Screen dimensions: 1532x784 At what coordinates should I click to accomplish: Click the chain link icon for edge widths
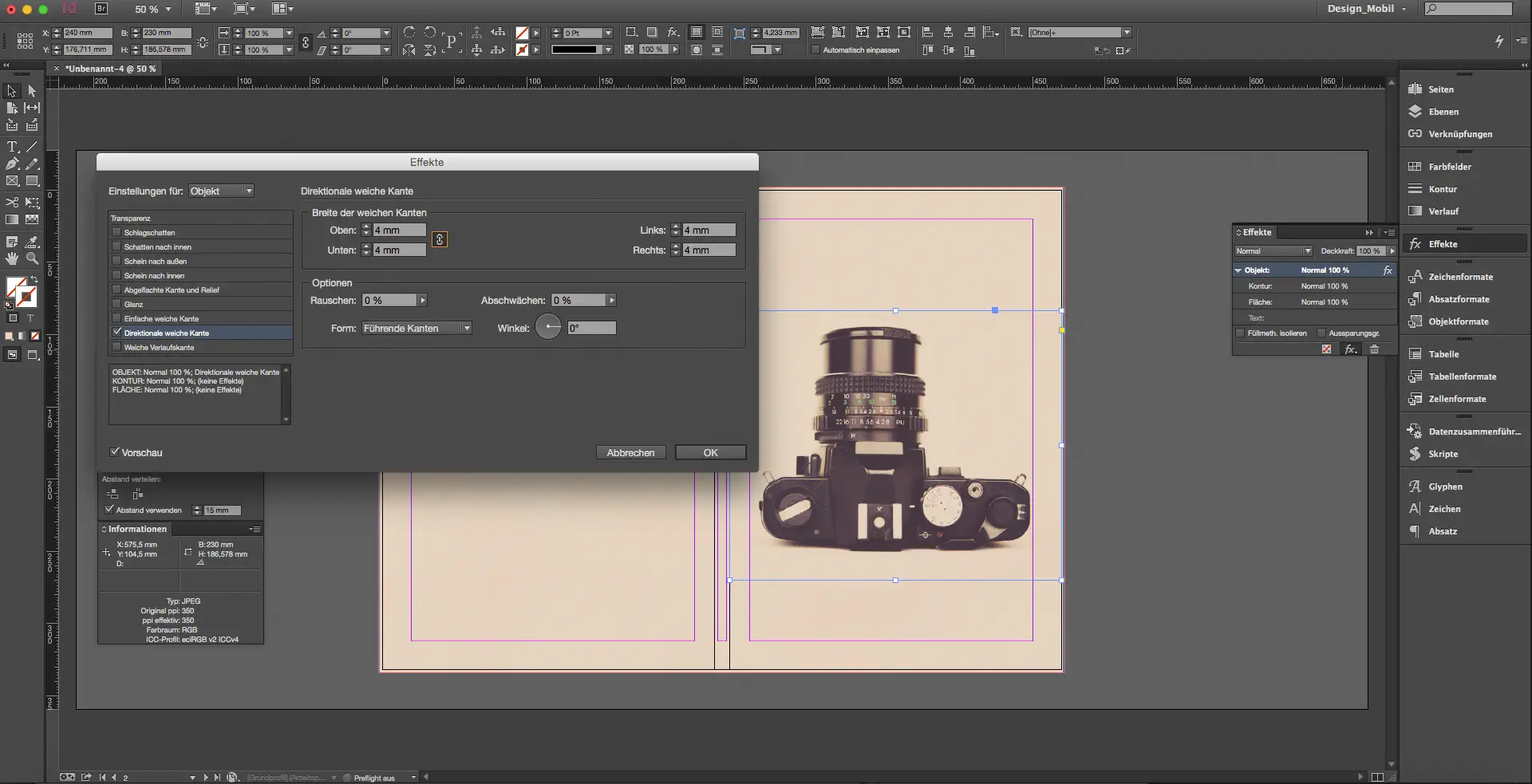[x=439, y=239]
